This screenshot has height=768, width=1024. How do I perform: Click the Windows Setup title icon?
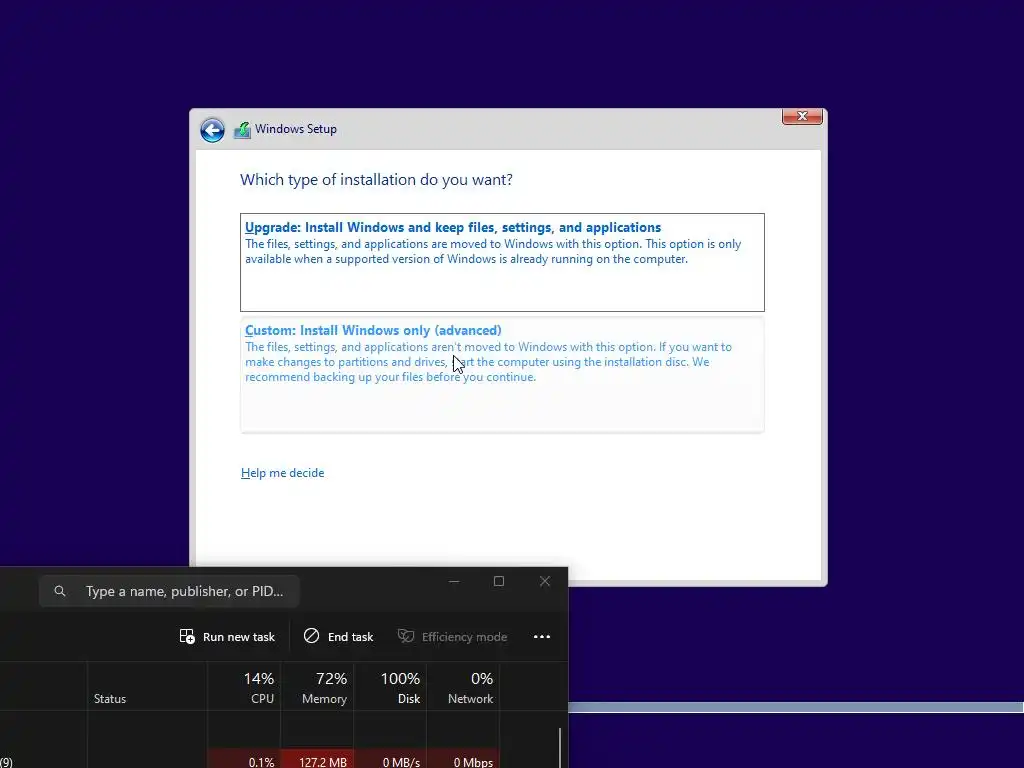242,130
